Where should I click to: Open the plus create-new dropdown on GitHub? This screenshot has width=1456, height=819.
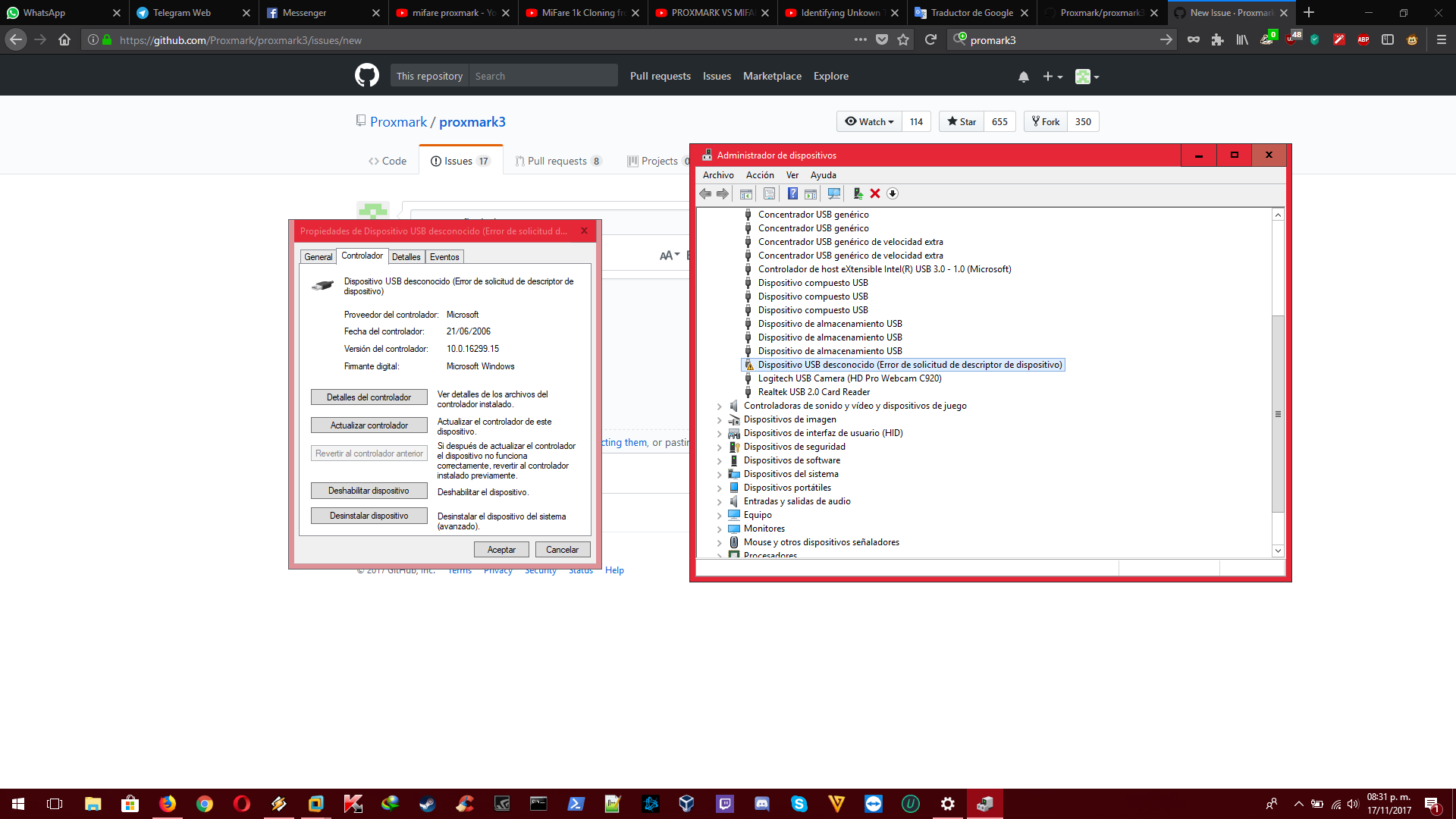[1053, 77]
